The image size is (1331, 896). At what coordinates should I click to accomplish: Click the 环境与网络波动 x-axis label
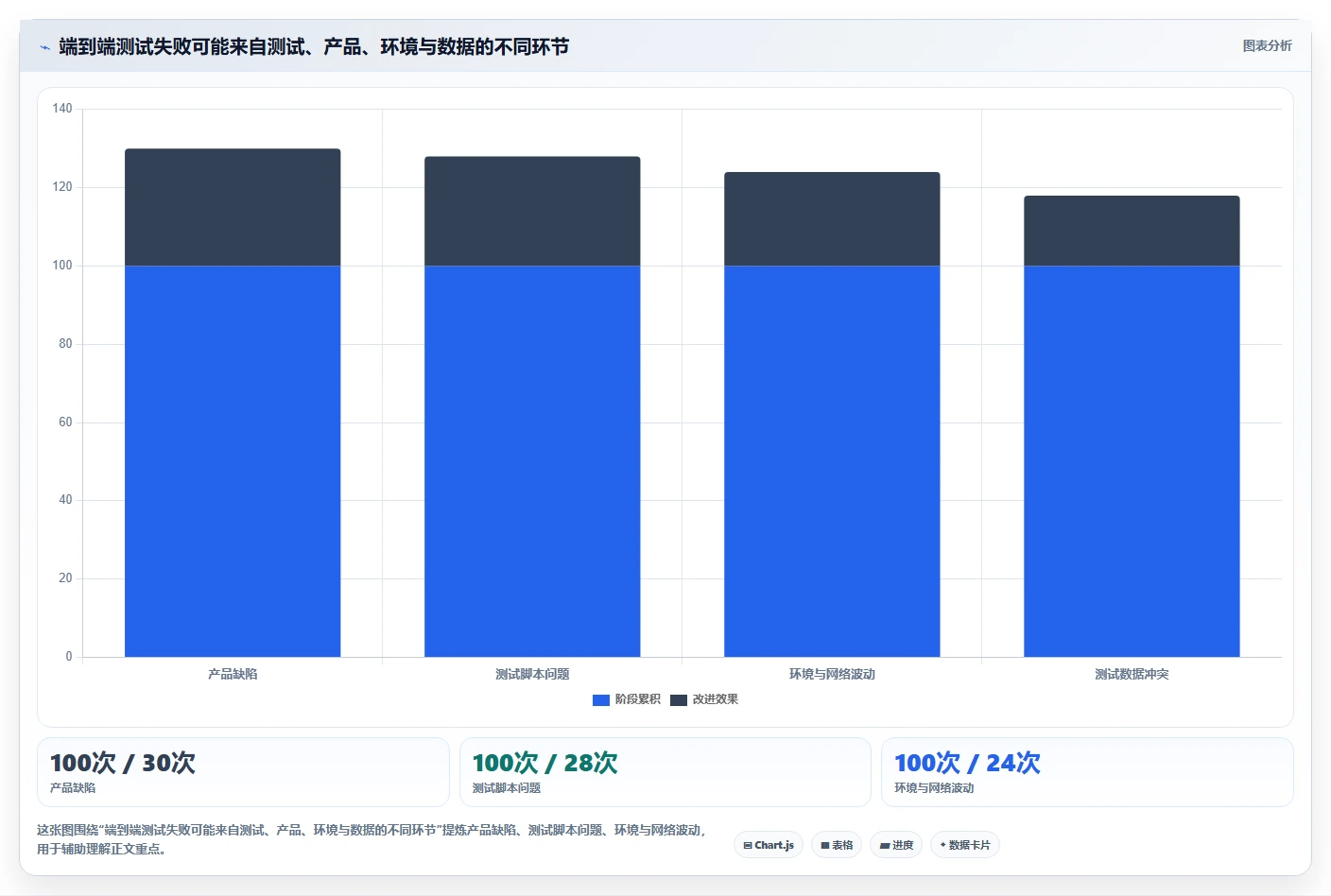pos(832,674)
